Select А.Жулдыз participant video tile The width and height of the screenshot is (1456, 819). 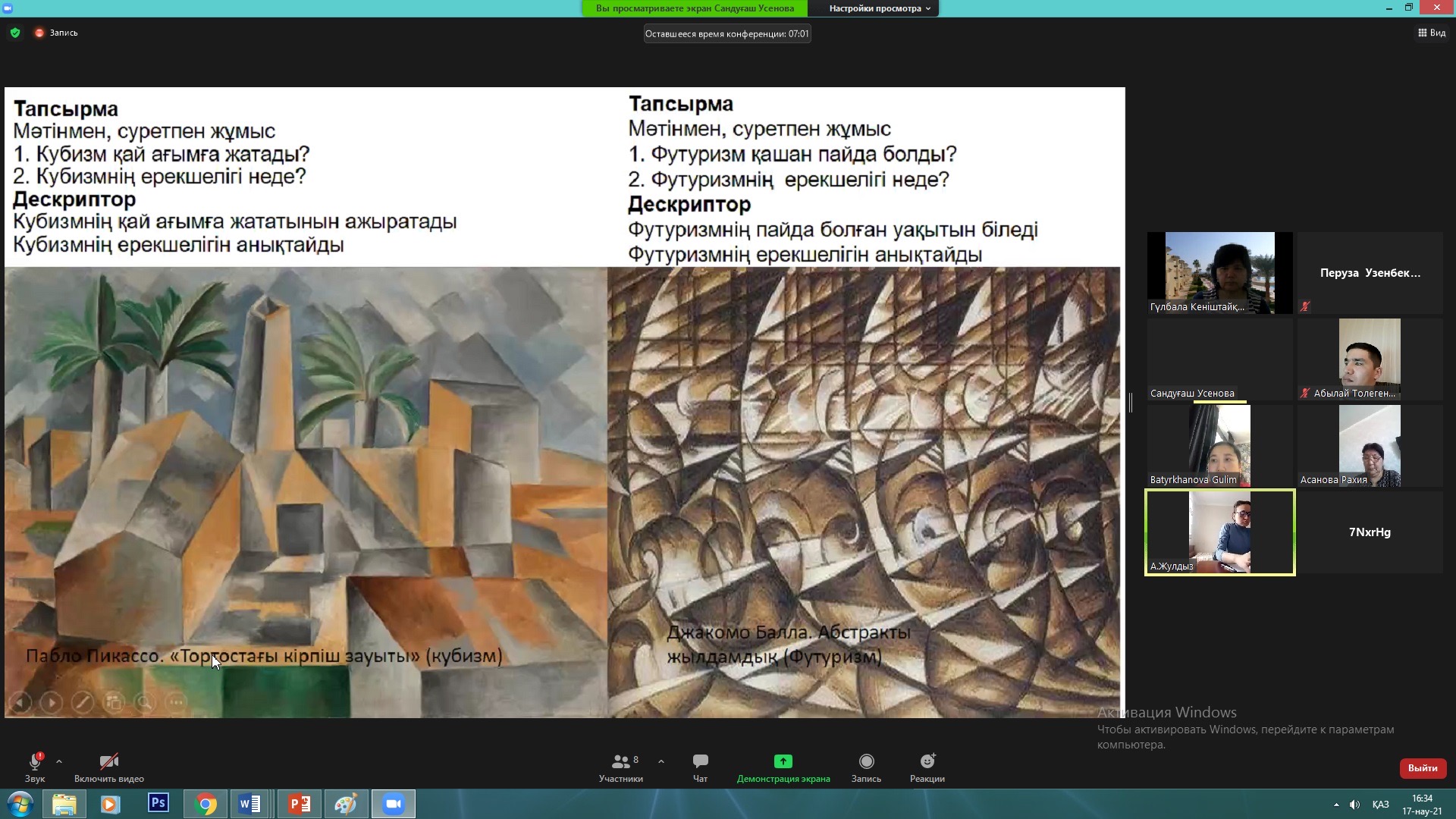coord(1219,532)
